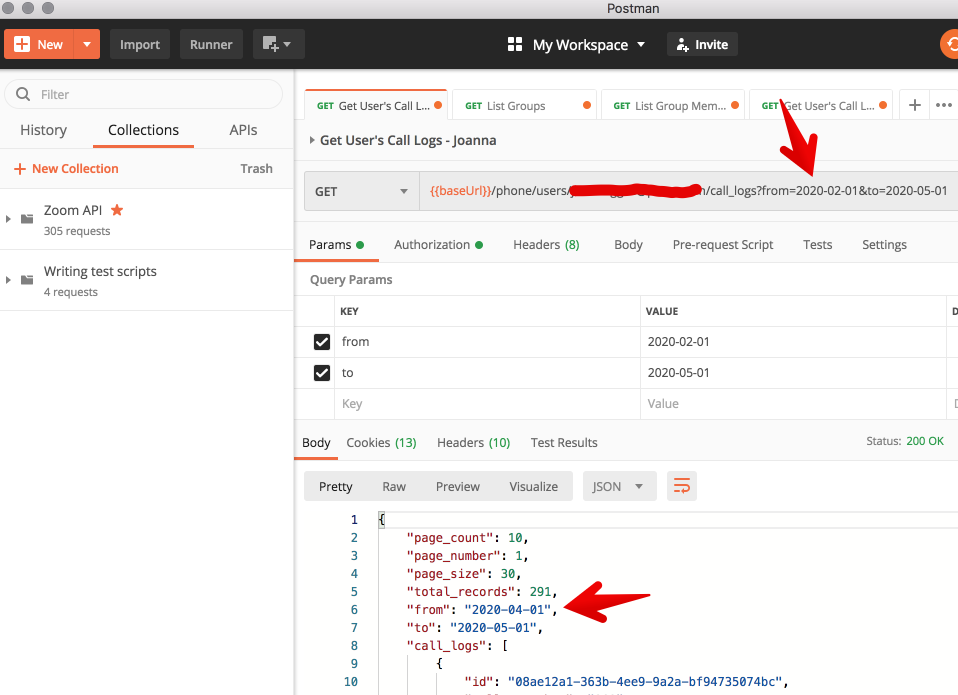
Task: Click the orange sync icon
Action: pyautogui.click(x=949, y=45)
